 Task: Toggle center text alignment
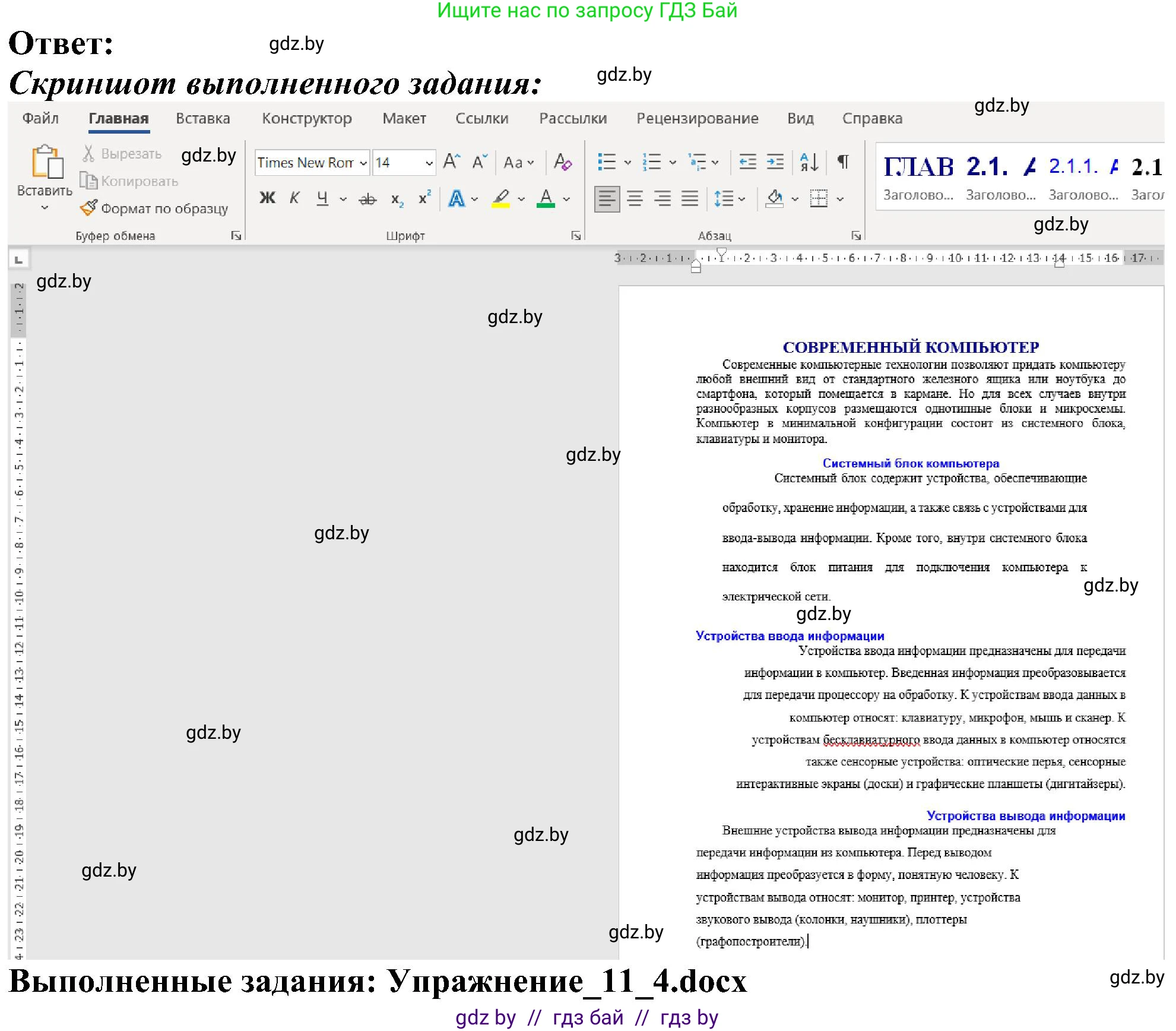click(635, 199)
